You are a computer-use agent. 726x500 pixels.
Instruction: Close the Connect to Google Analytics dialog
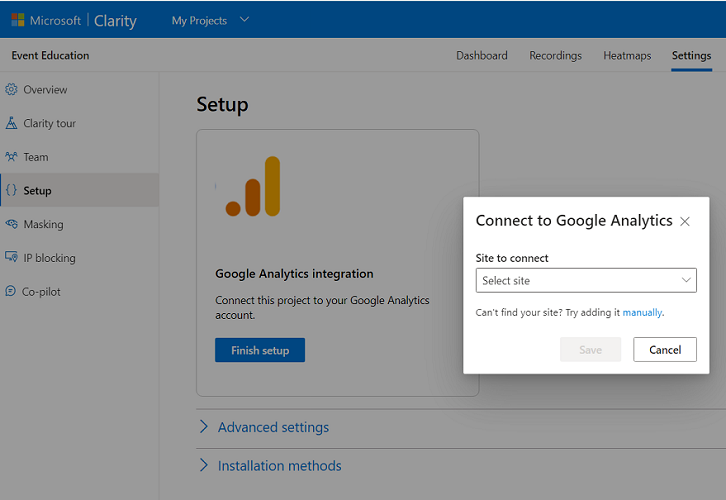[685, 222]
